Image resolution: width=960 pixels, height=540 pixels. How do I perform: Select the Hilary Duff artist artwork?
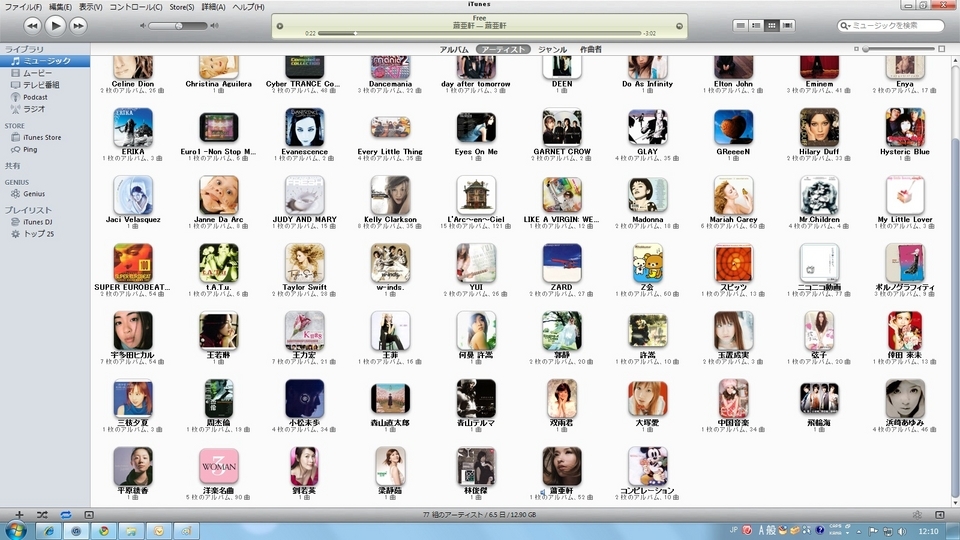pos(819,127)
